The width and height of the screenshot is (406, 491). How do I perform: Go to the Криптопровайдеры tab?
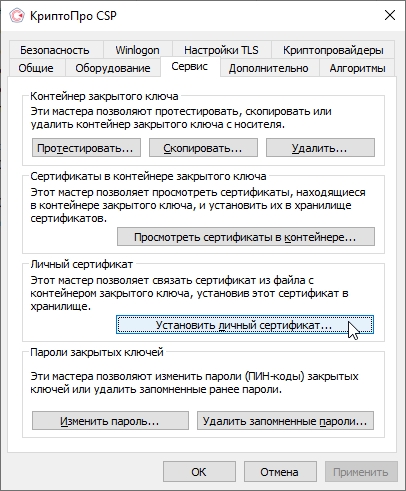pos(333,50)
